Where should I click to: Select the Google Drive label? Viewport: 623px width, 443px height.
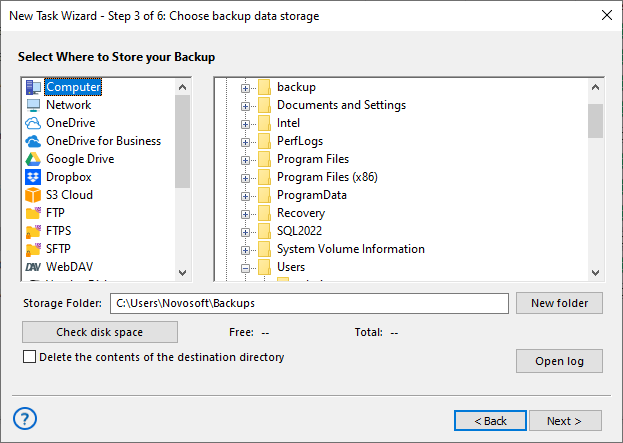click(80, 159)
